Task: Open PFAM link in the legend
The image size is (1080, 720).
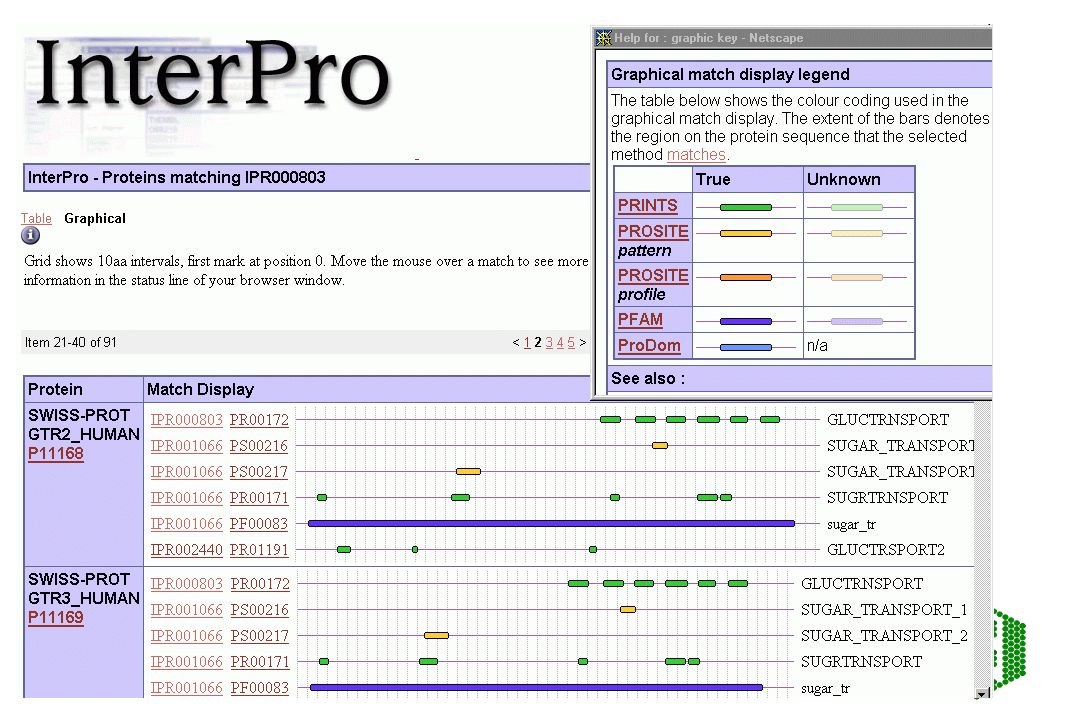Action: [640, 320]
